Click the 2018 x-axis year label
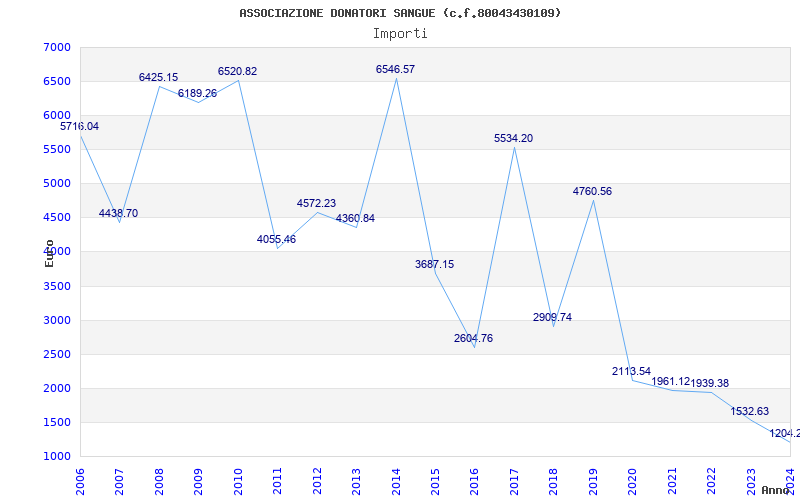The width and height of the screenshot is (800, 500). click(554, 482)
